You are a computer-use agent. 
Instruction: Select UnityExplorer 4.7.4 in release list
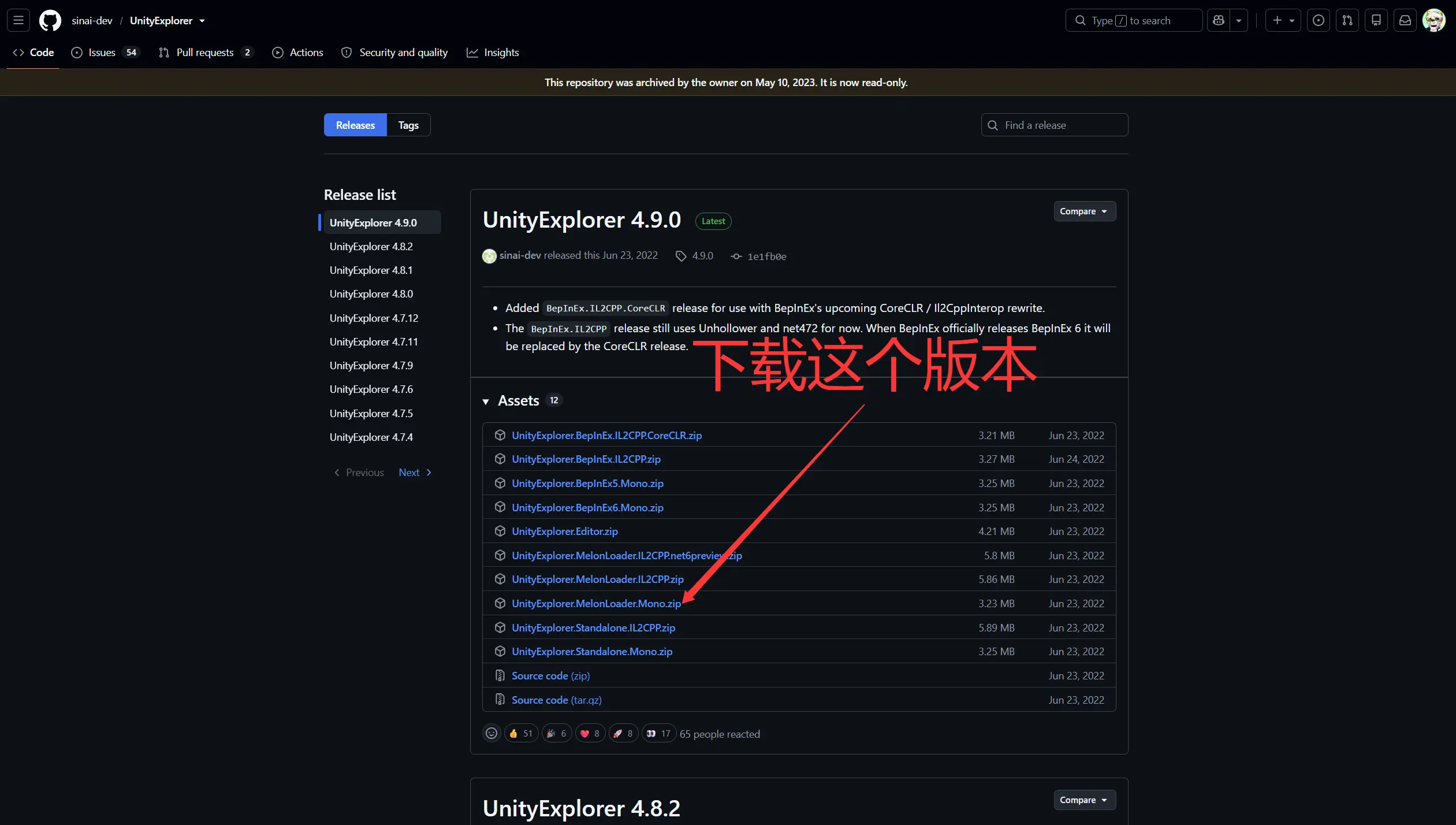(x=382, y=437)
